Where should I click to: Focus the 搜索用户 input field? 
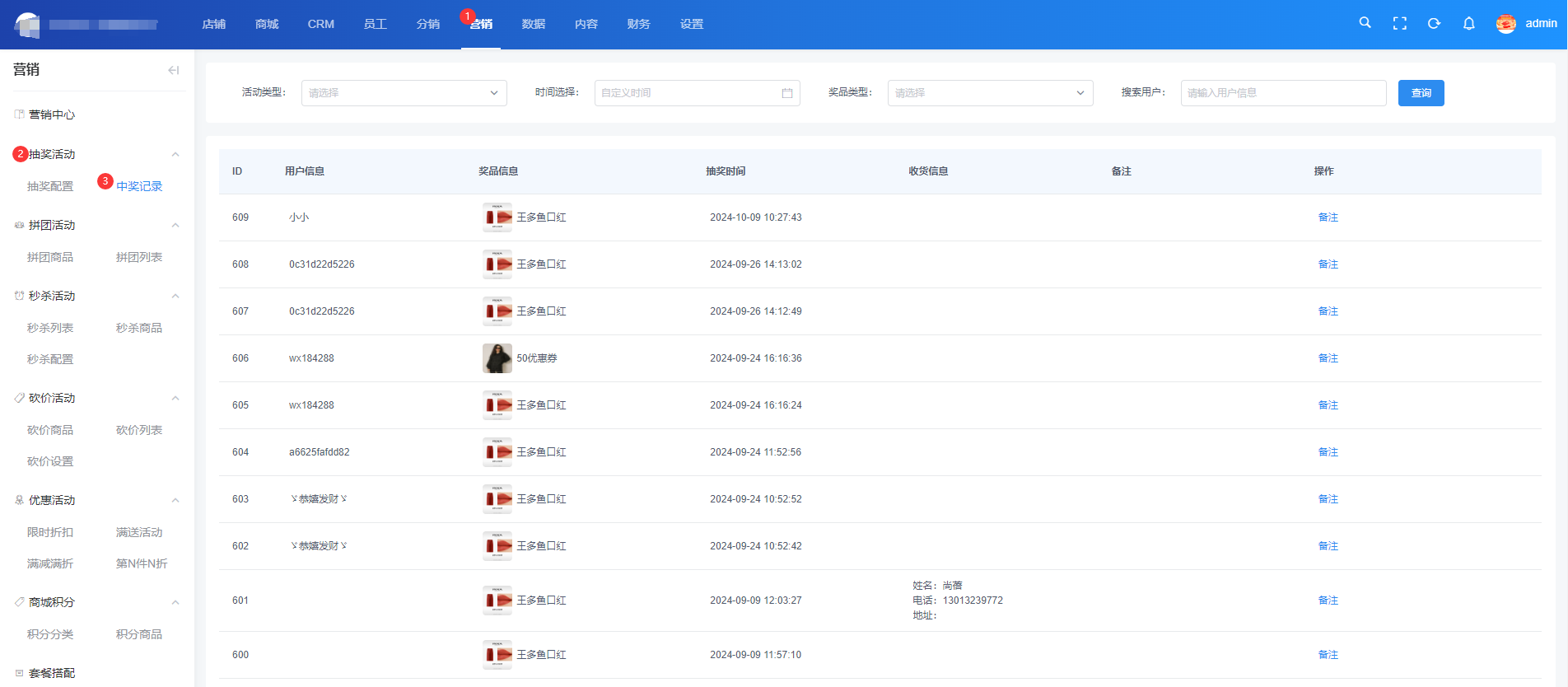coord(1283,93)
